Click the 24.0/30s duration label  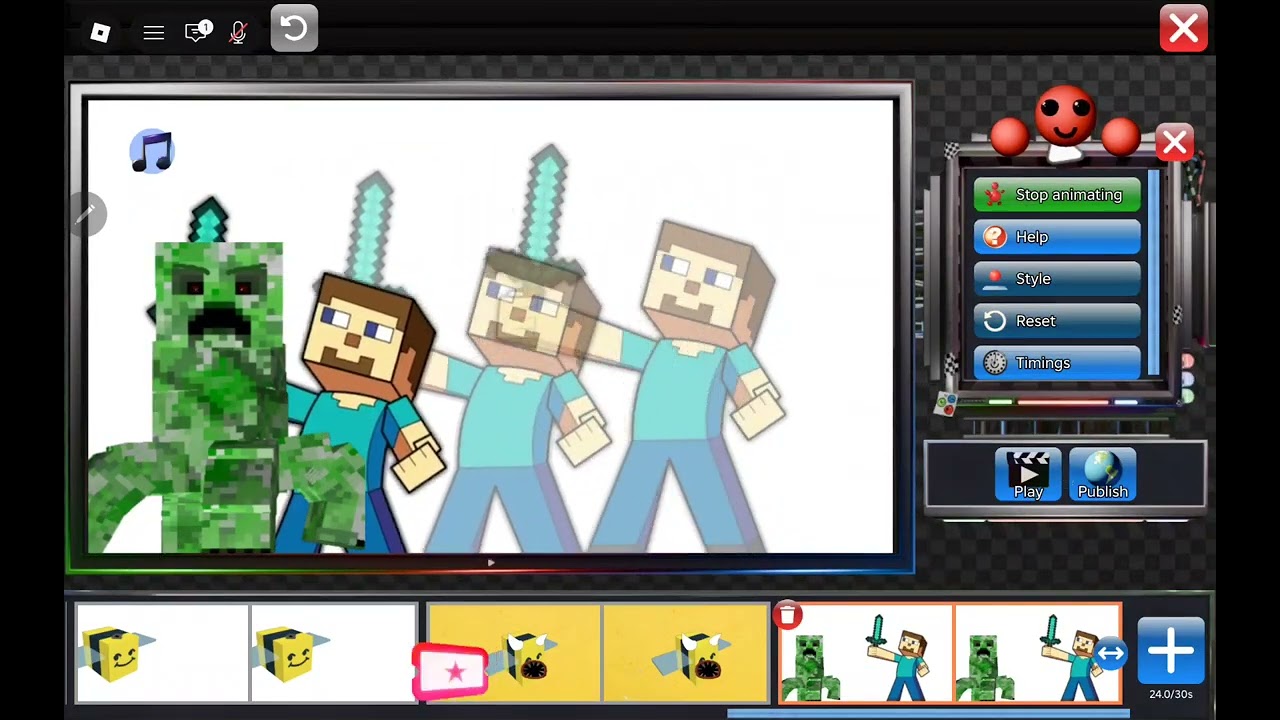tap(1171, 694)
